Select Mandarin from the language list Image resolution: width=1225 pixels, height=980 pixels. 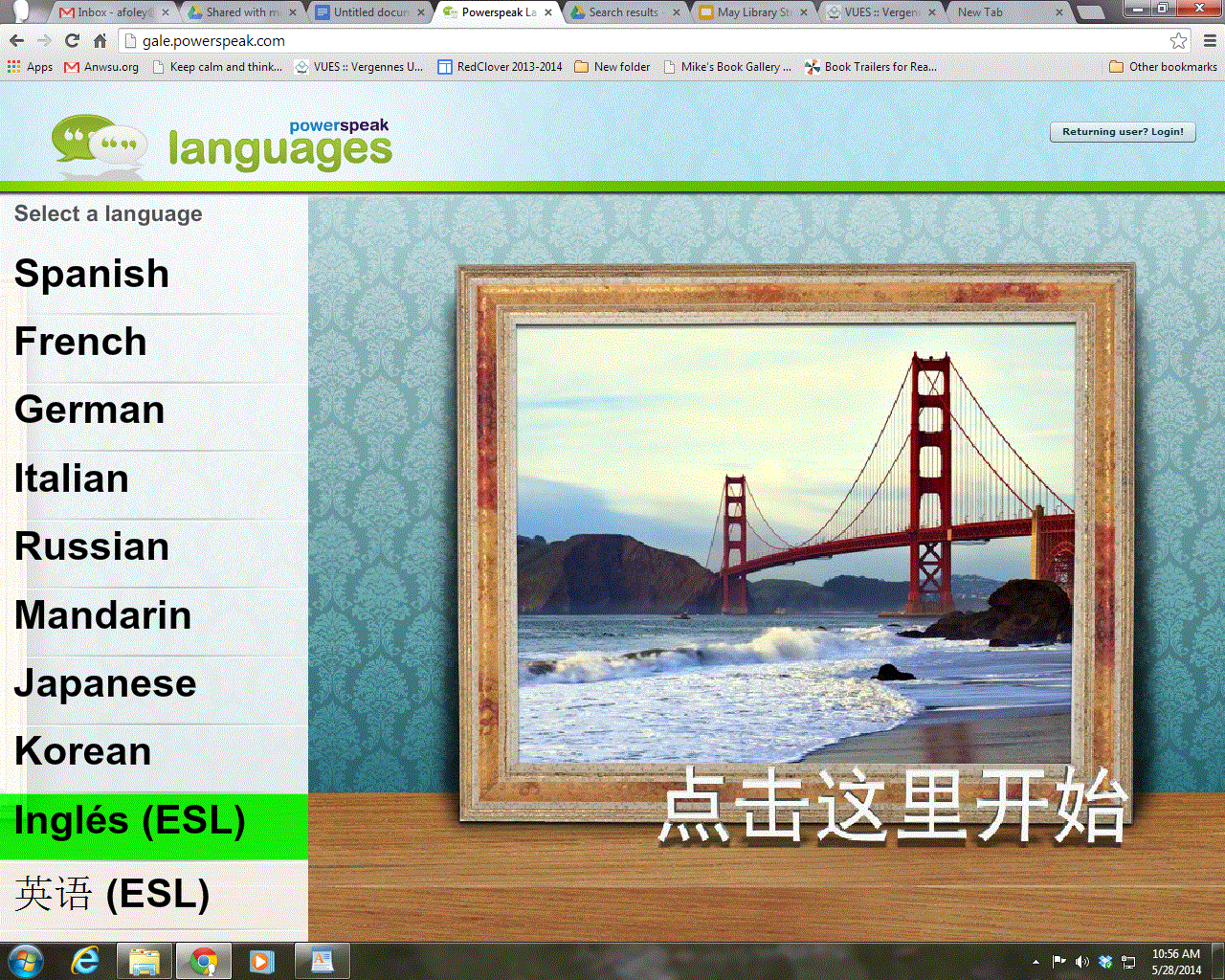[154, 616]
